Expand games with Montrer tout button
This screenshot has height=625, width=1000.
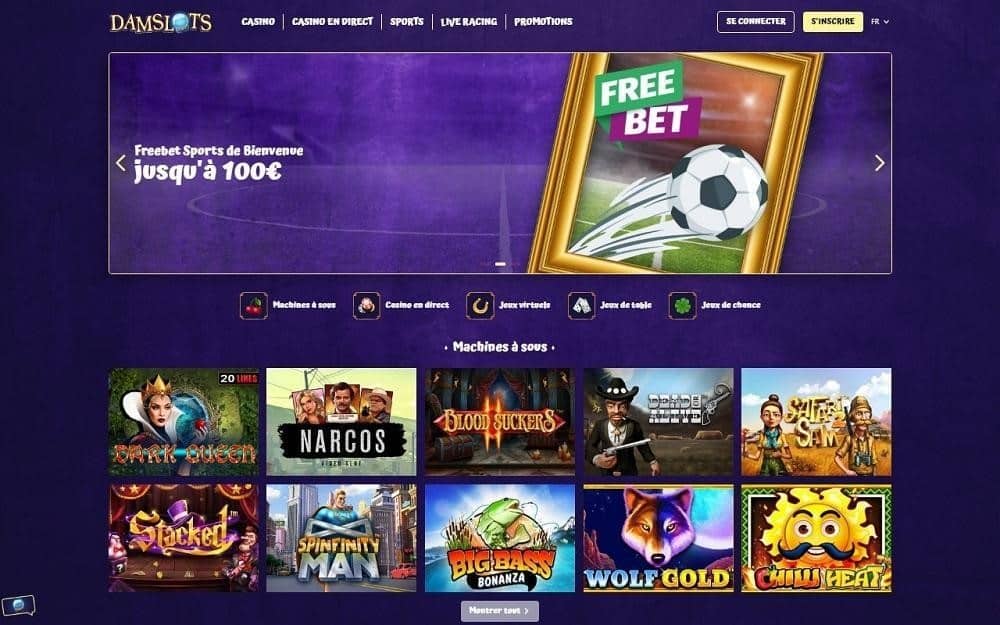tap(500, 610)
